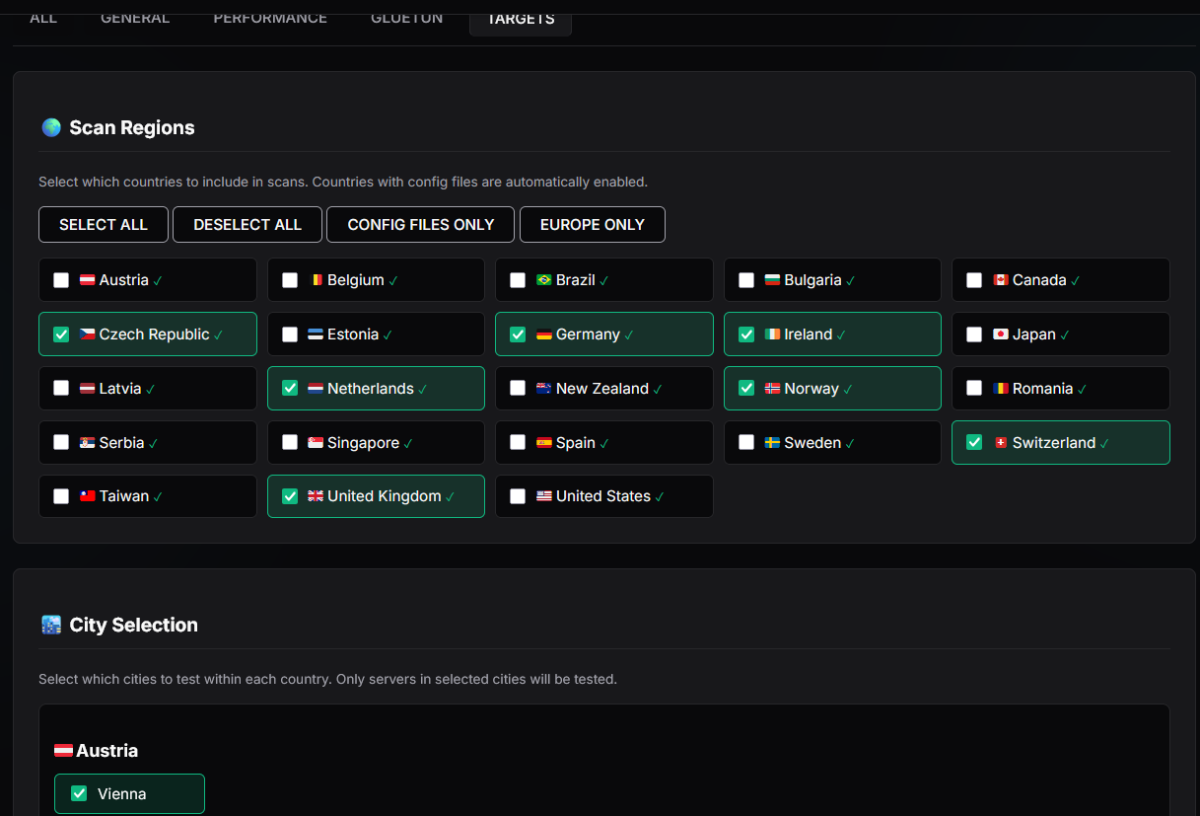Click the Canada flag icon
This screenshot has width=1200, height=816.
[1000, 281]
